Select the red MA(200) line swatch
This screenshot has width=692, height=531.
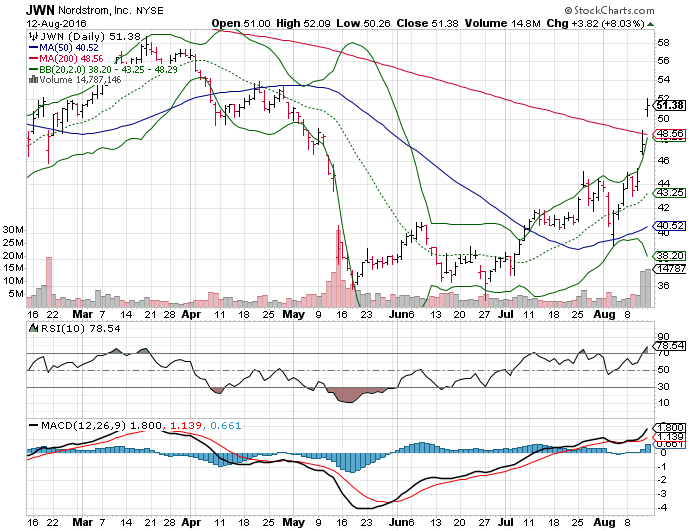(33, 58)
